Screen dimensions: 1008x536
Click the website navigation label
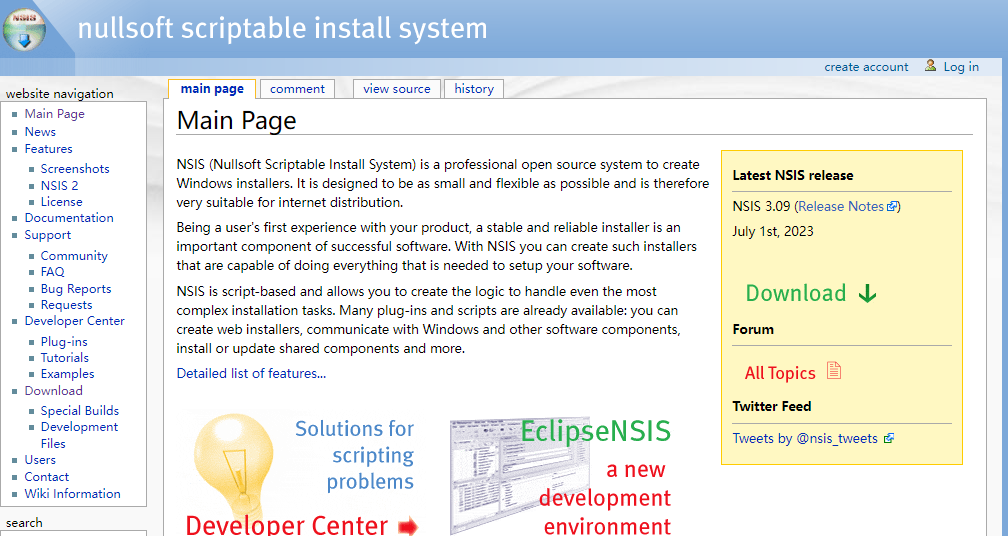pyautogui.click(x=60, y=94)
